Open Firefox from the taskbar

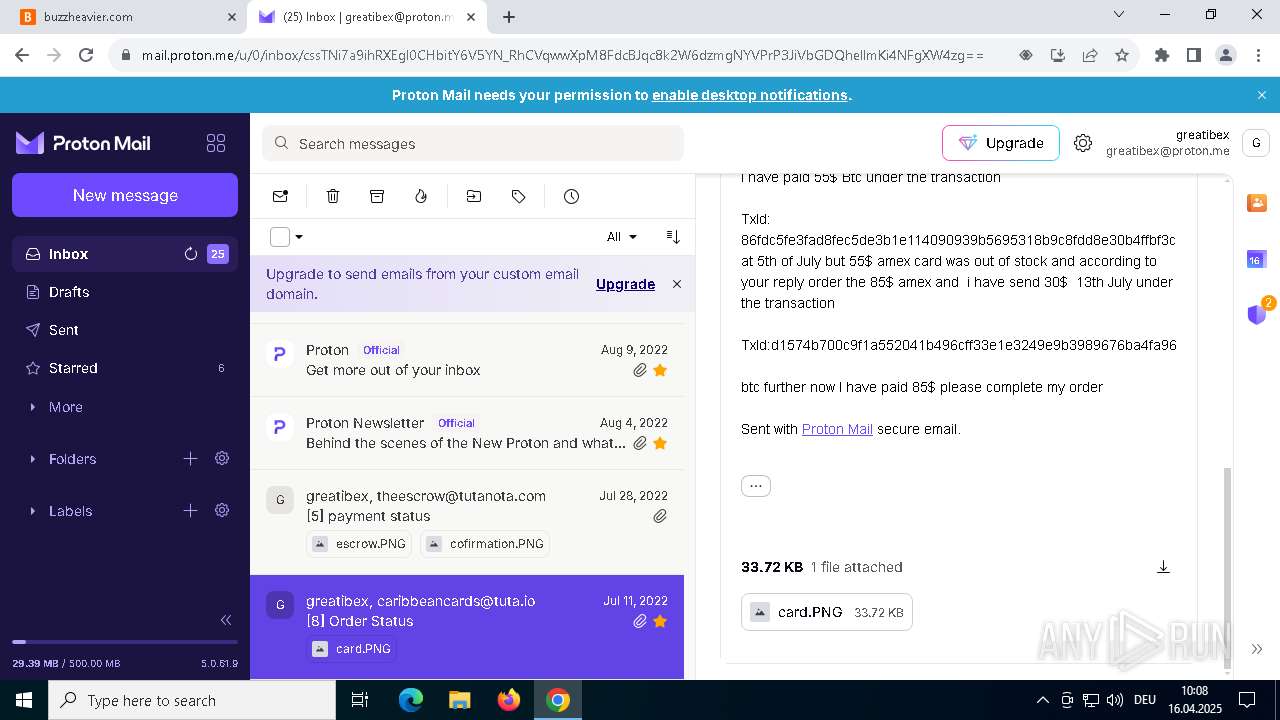tap(509, 700)
